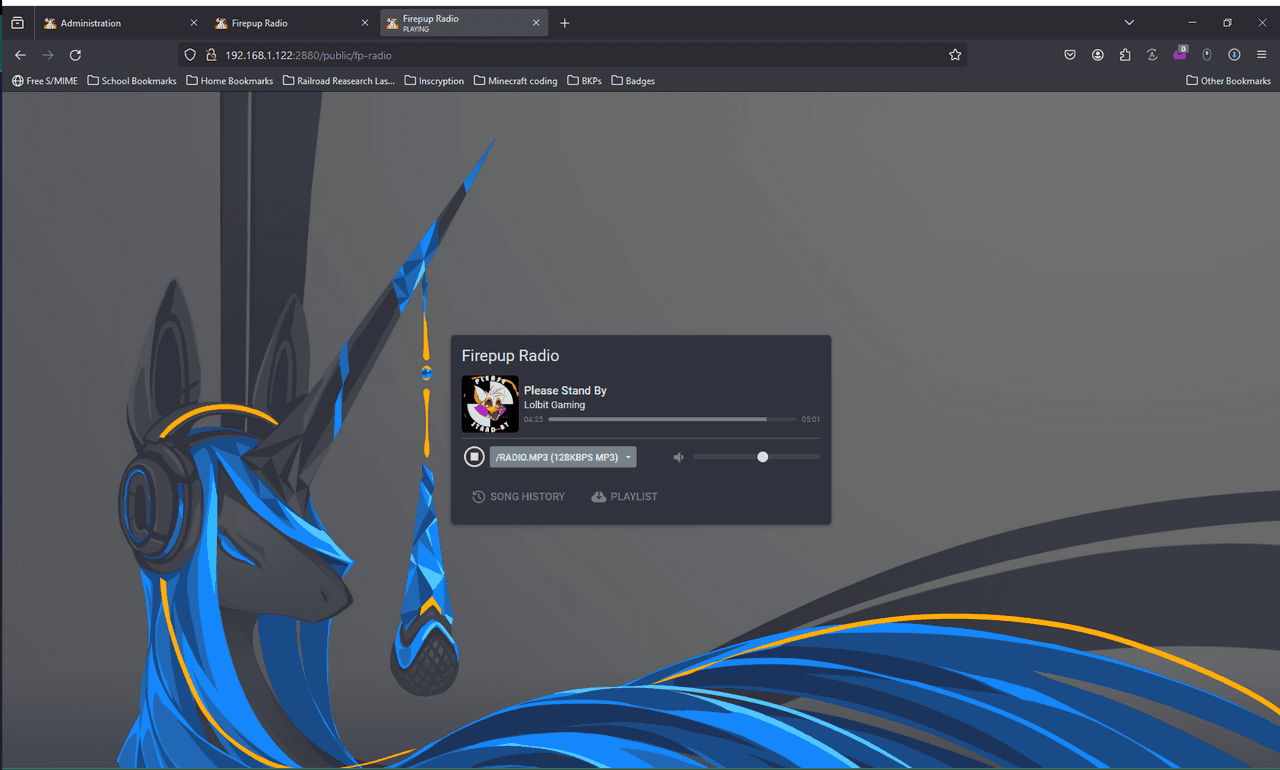Download the Playlist

tap(625, 497)
